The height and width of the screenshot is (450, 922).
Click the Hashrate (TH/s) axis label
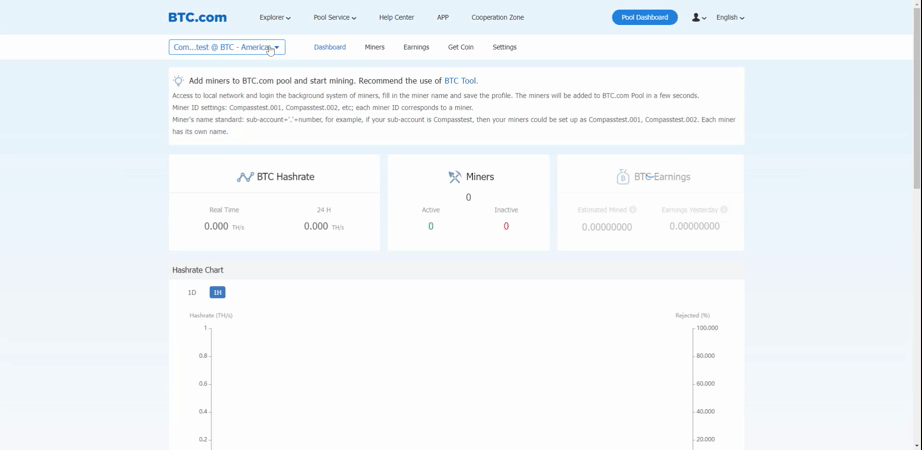pyautogui.click(x=211, y=315)
